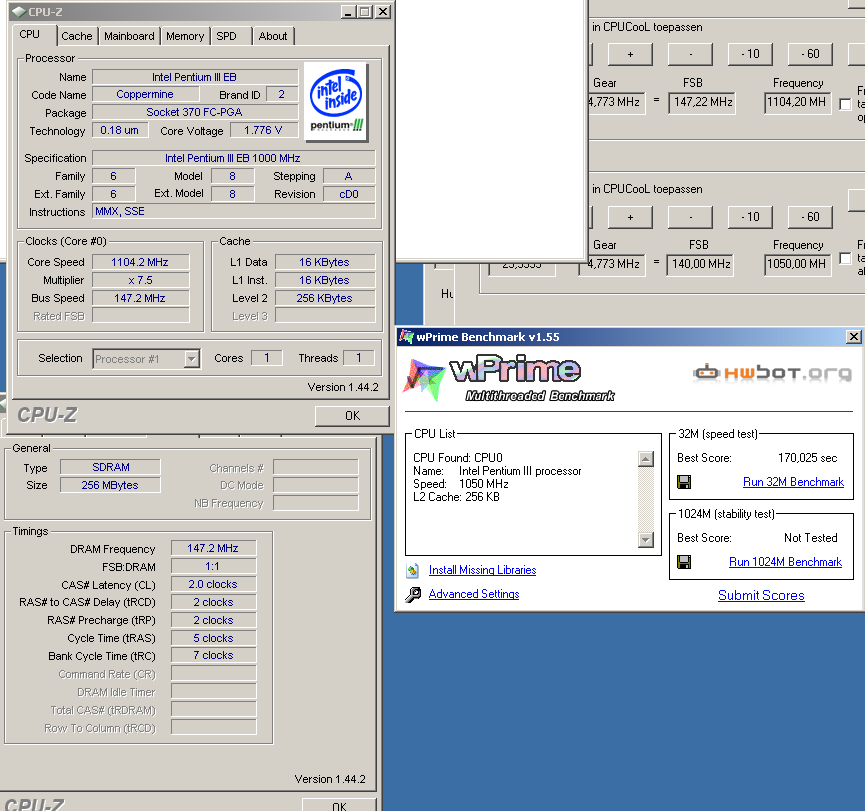Viewport: 865px width, 811px height.
Task: Click the Code Name value Coppermine
Action: (x=145, y=94)
